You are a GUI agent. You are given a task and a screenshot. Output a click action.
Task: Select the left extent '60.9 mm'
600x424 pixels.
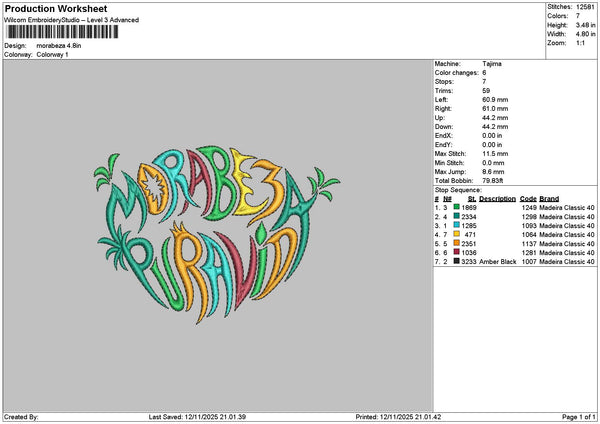495,99
